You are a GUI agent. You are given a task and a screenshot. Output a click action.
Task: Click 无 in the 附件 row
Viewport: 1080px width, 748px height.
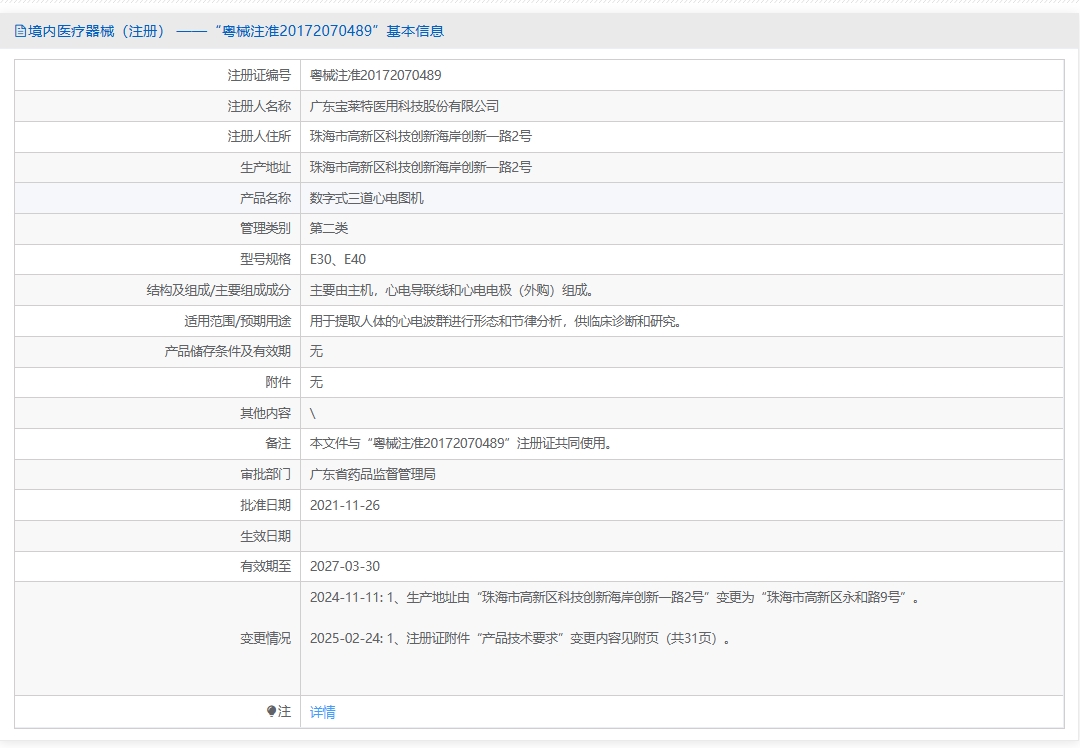pos(316,382)
